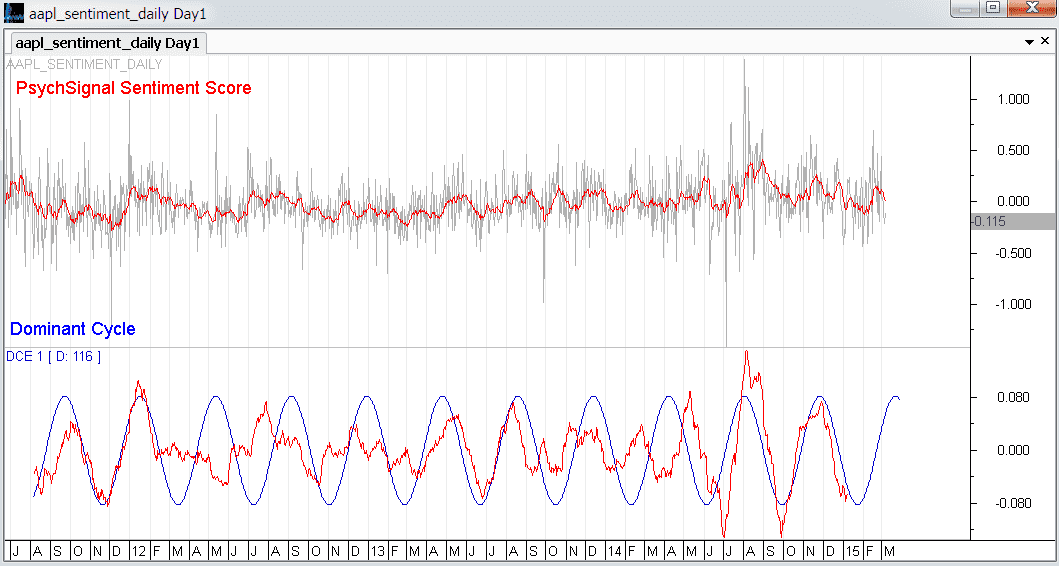Close the window with the red X button

tap(1032, 9)
